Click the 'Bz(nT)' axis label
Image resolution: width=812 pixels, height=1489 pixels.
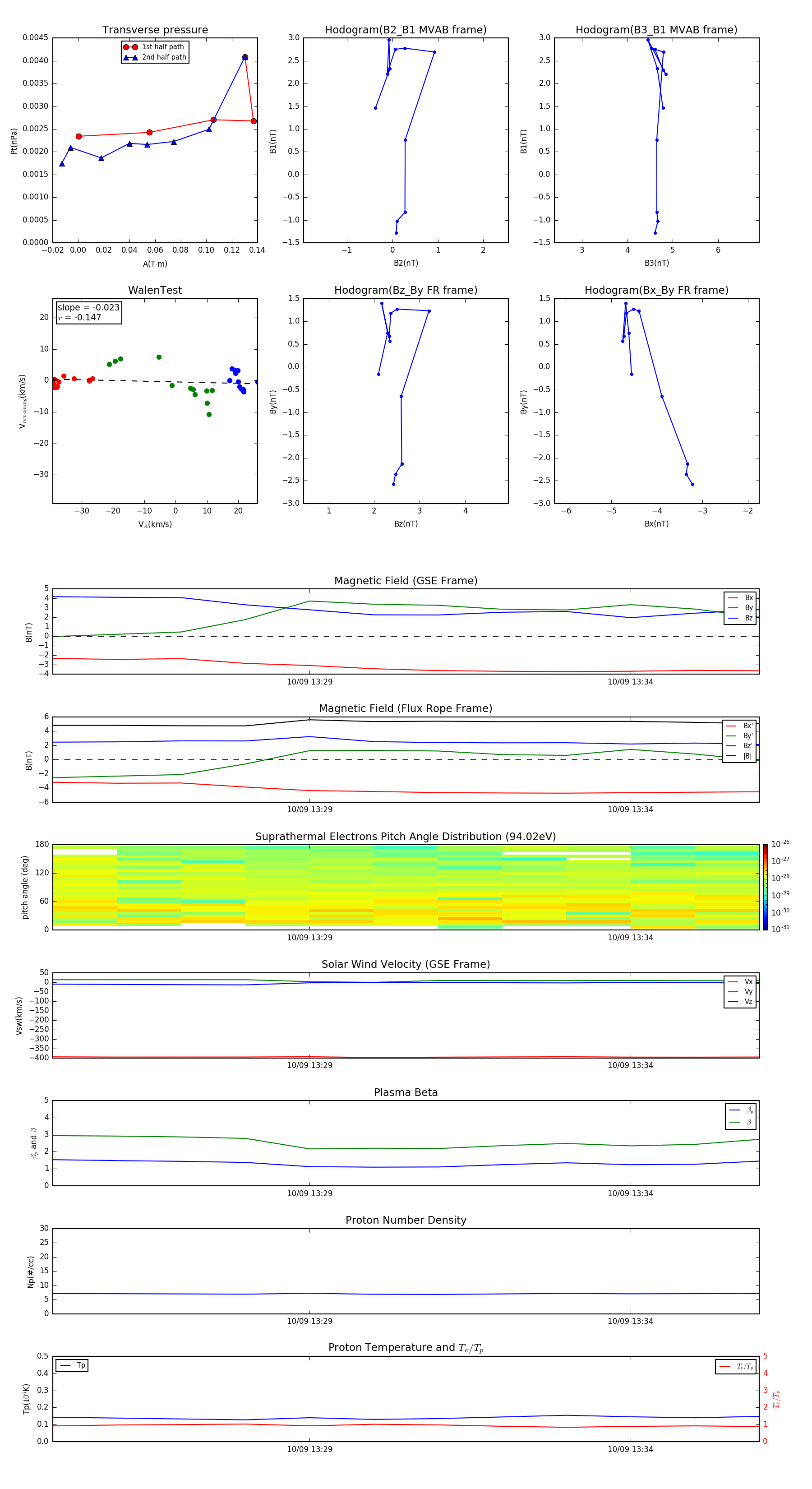tap(406, 524)
